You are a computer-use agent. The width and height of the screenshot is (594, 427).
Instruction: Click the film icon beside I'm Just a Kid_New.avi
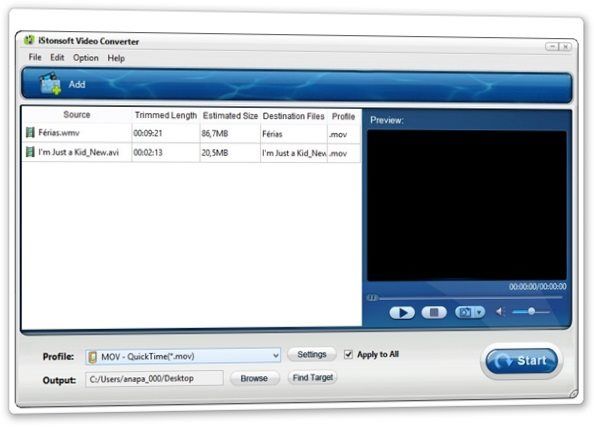[30, 152]
